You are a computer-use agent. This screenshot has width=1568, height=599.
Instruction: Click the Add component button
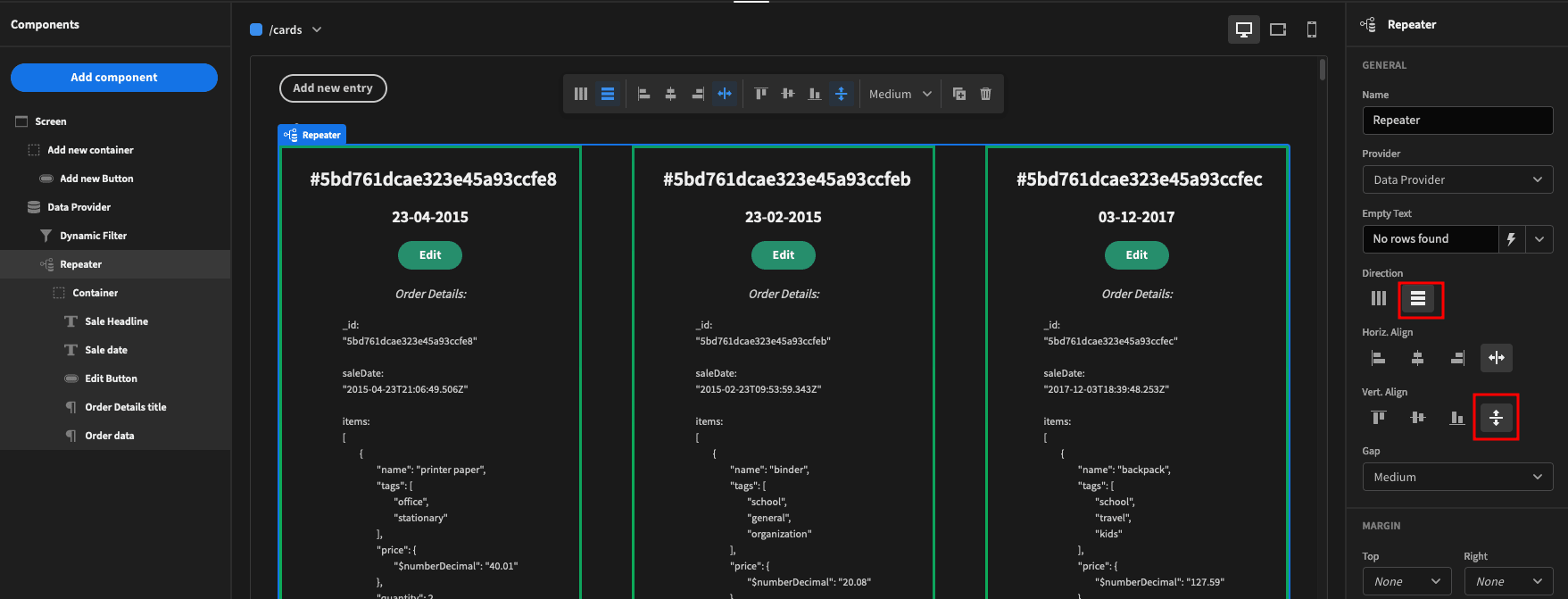click(x=114, y=78)
